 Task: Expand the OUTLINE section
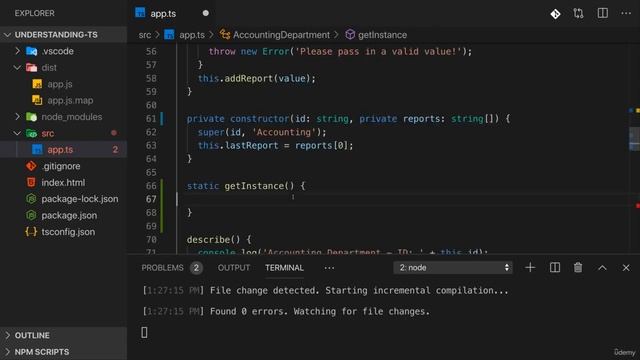click(63, 335)
